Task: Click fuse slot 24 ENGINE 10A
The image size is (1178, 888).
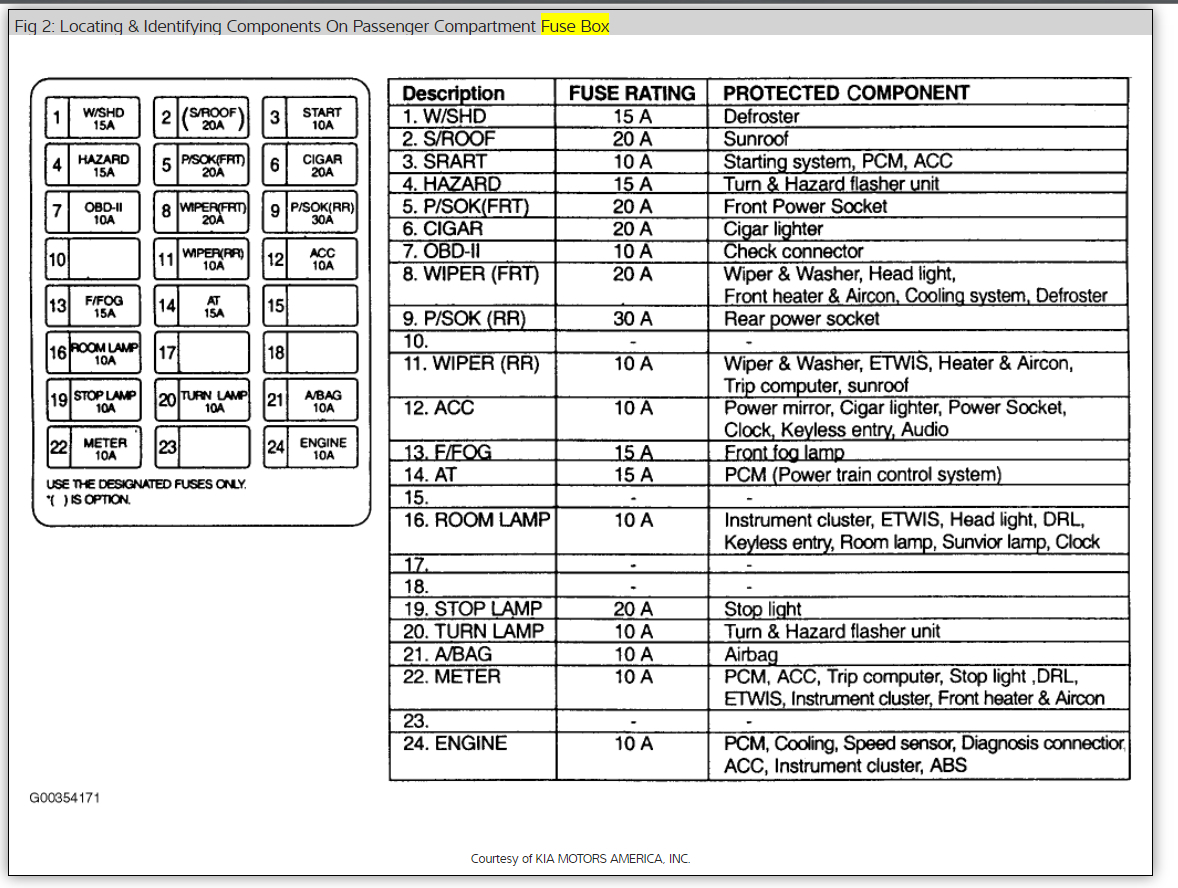Action: coord(311,447)
